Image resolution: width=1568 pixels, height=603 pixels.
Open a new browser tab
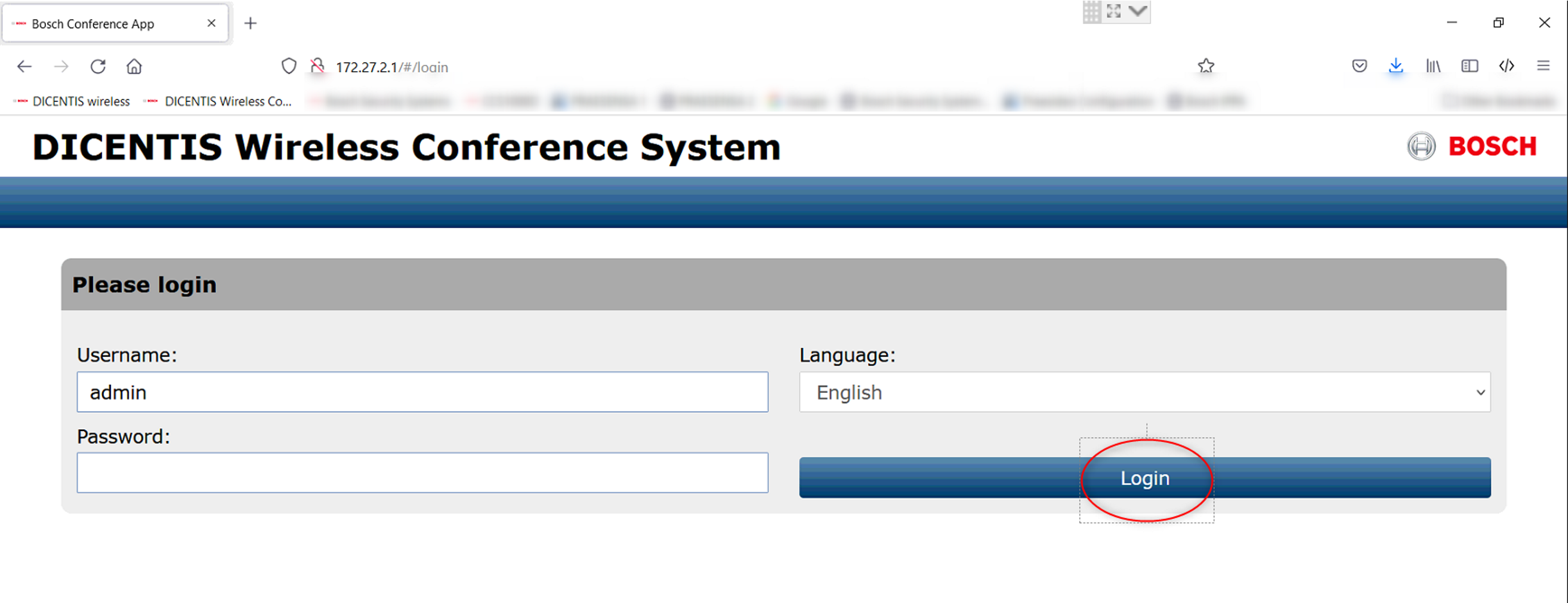(250, 23)
